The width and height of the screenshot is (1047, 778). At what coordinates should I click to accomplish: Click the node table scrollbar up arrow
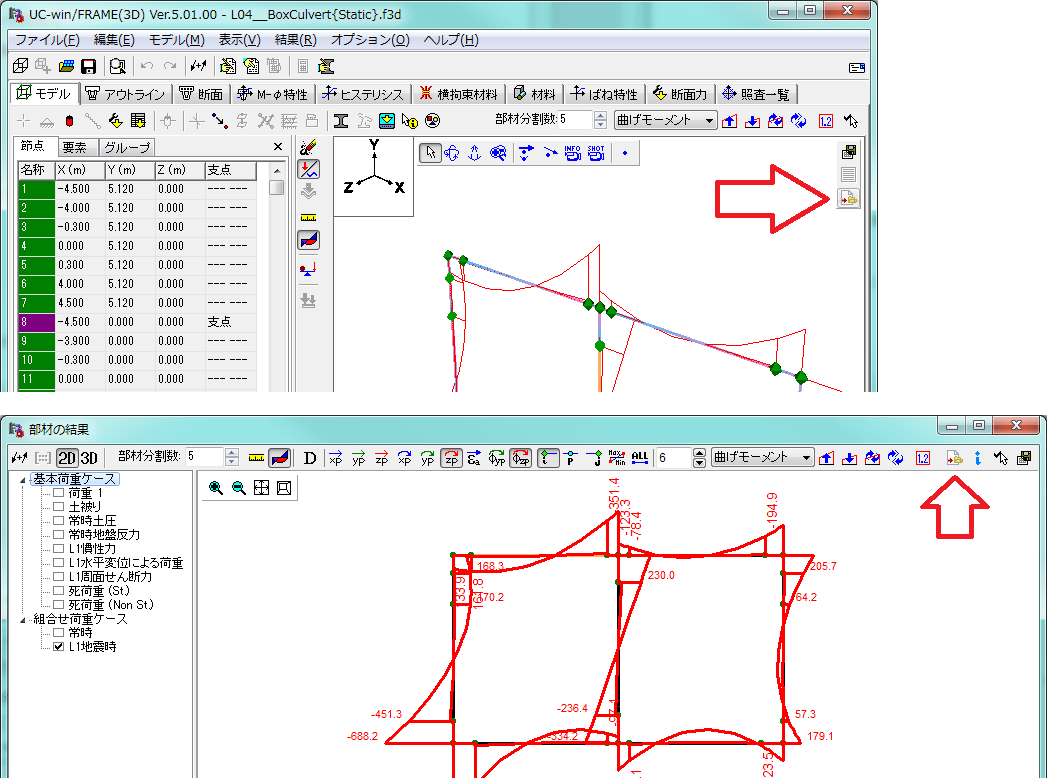pos(276,172)
